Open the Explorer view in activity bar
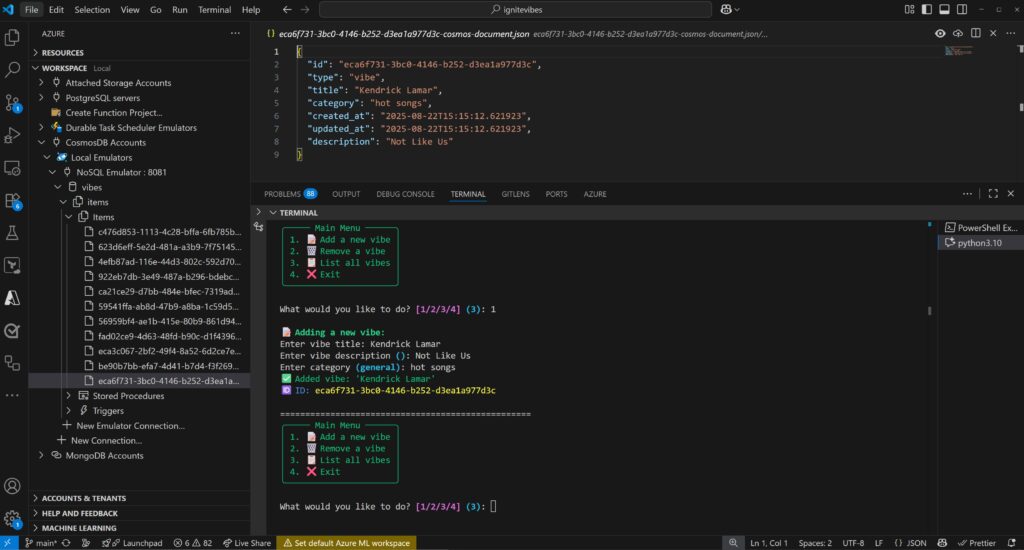The width and height of the screenshot is (1024, 550). [x=12, y=38]
